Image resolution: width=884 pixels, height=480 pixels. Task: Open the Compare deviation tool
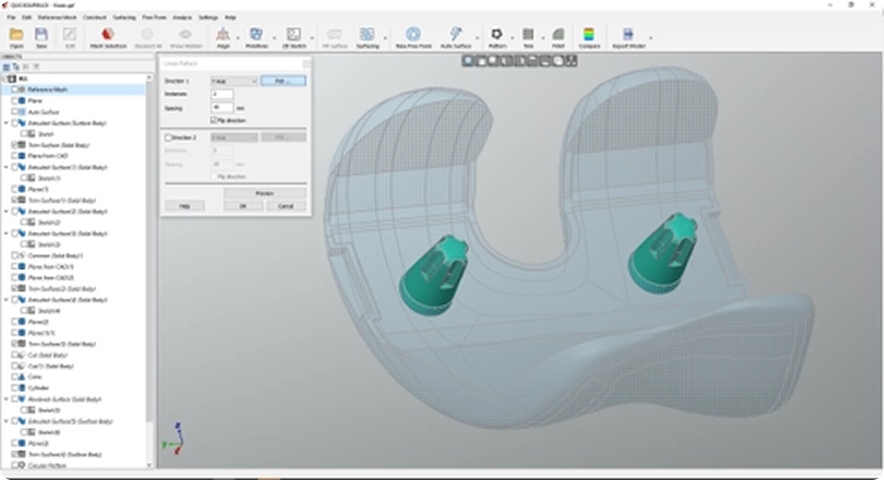tap(588, 37)
